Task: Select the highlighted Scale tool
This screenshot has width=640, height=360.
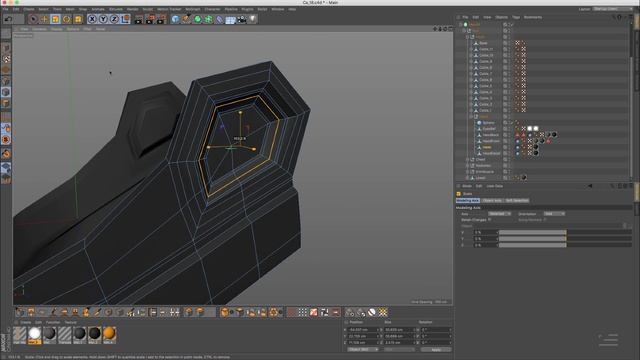Action: coord(55,19)
